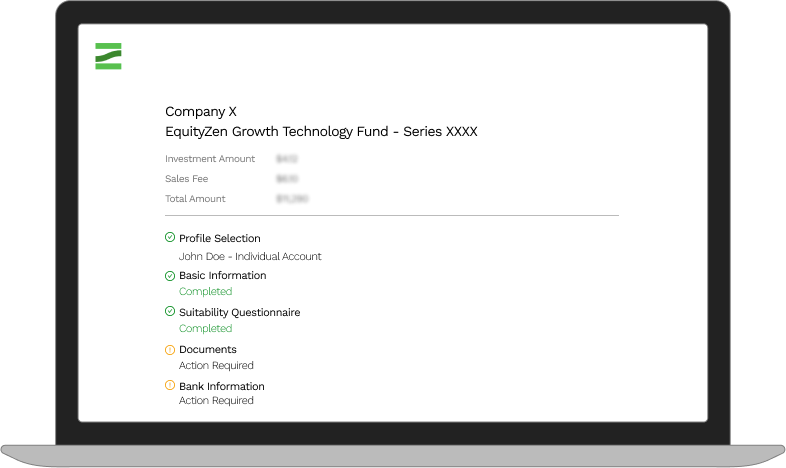Click the Company X heading

coord(201,112)
